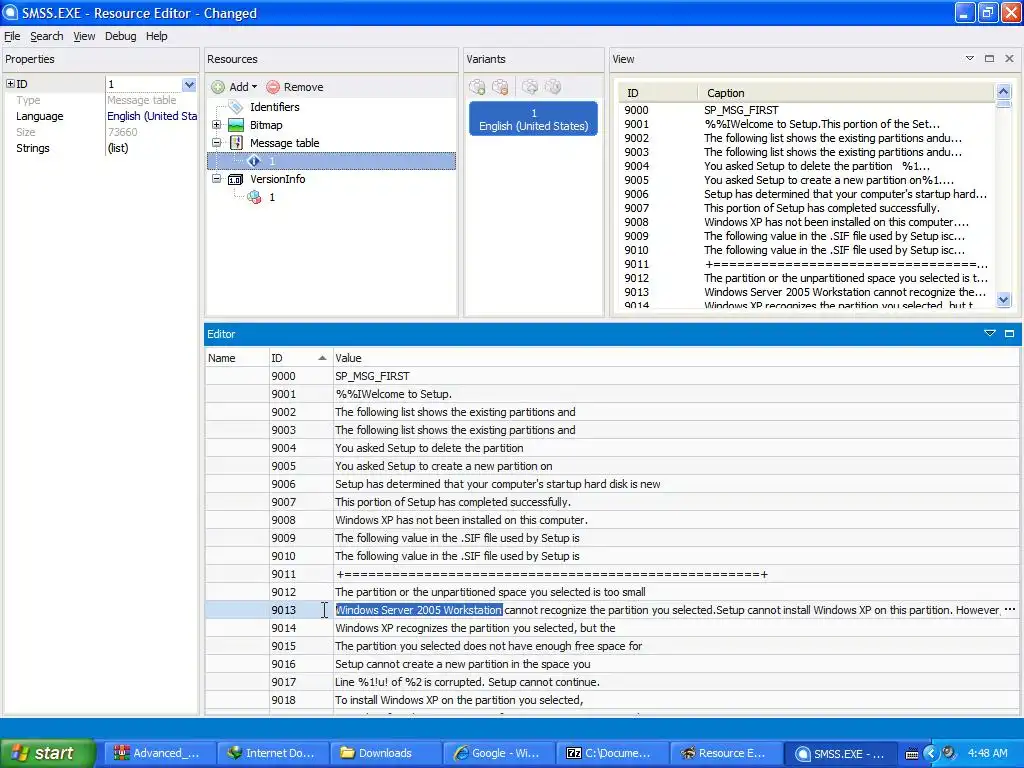Screen dimensions: 1024x768
Task: Switch to the Resource E... taskbar window
Action: coord(724,753)
